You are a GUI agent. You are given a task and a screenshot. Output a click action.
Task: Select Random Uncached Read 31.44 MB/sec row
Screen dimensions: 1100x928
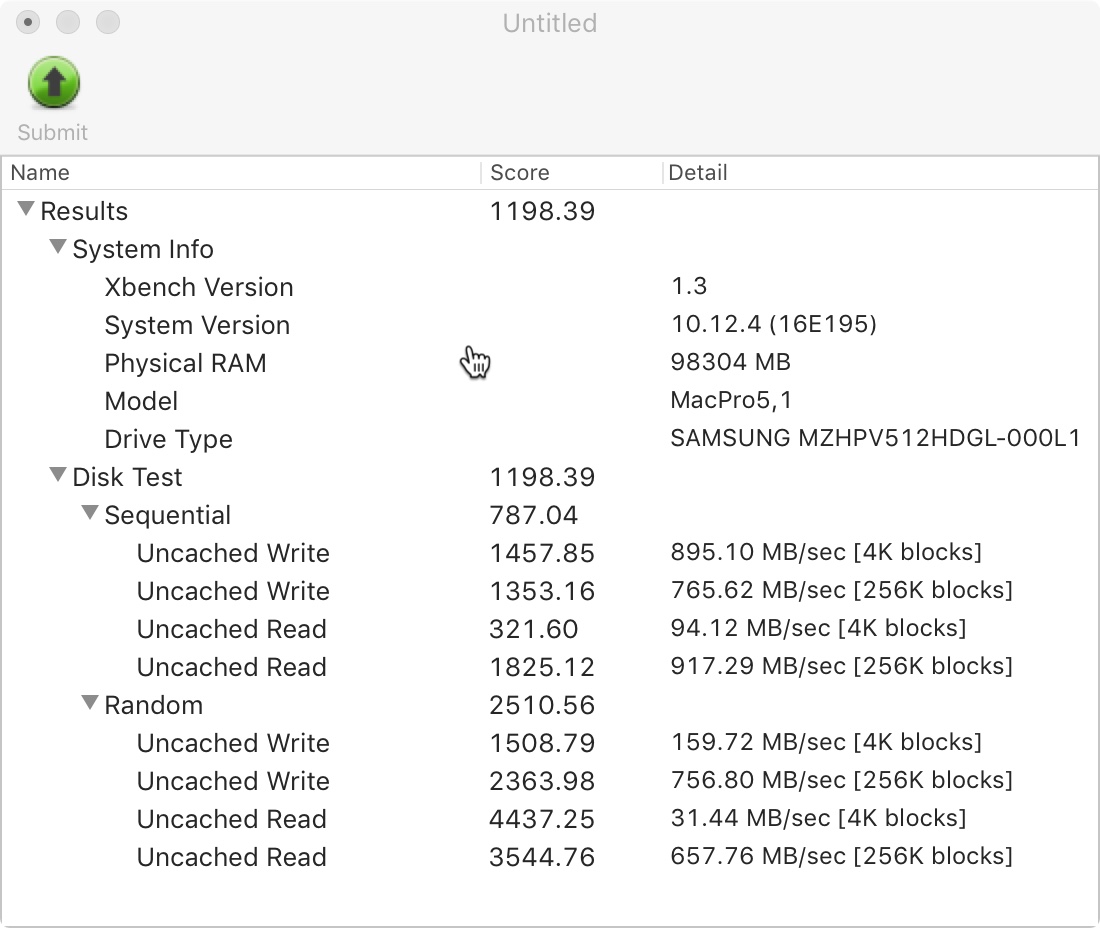pos(231,819)
